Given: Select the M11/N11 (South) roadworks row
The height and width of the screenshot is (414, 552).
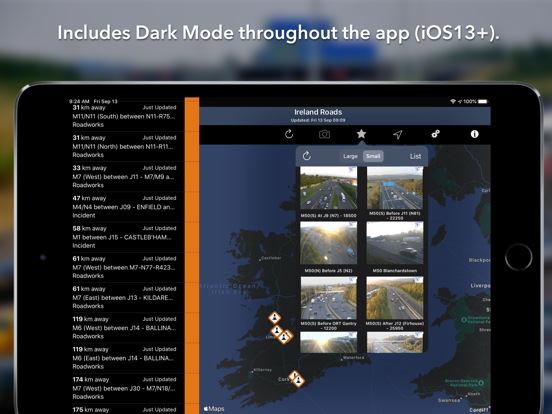Looking at the screenshot, I should (x=127, y=116).
